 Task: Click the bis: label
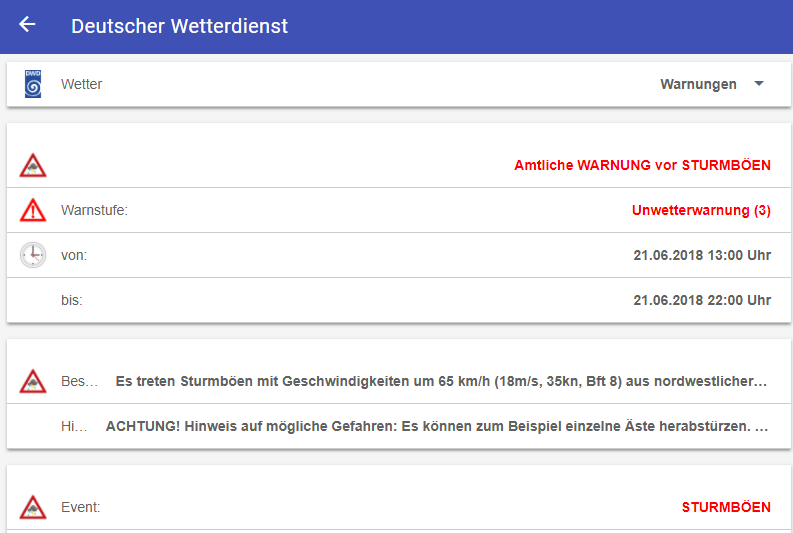(x=72, y=300)
